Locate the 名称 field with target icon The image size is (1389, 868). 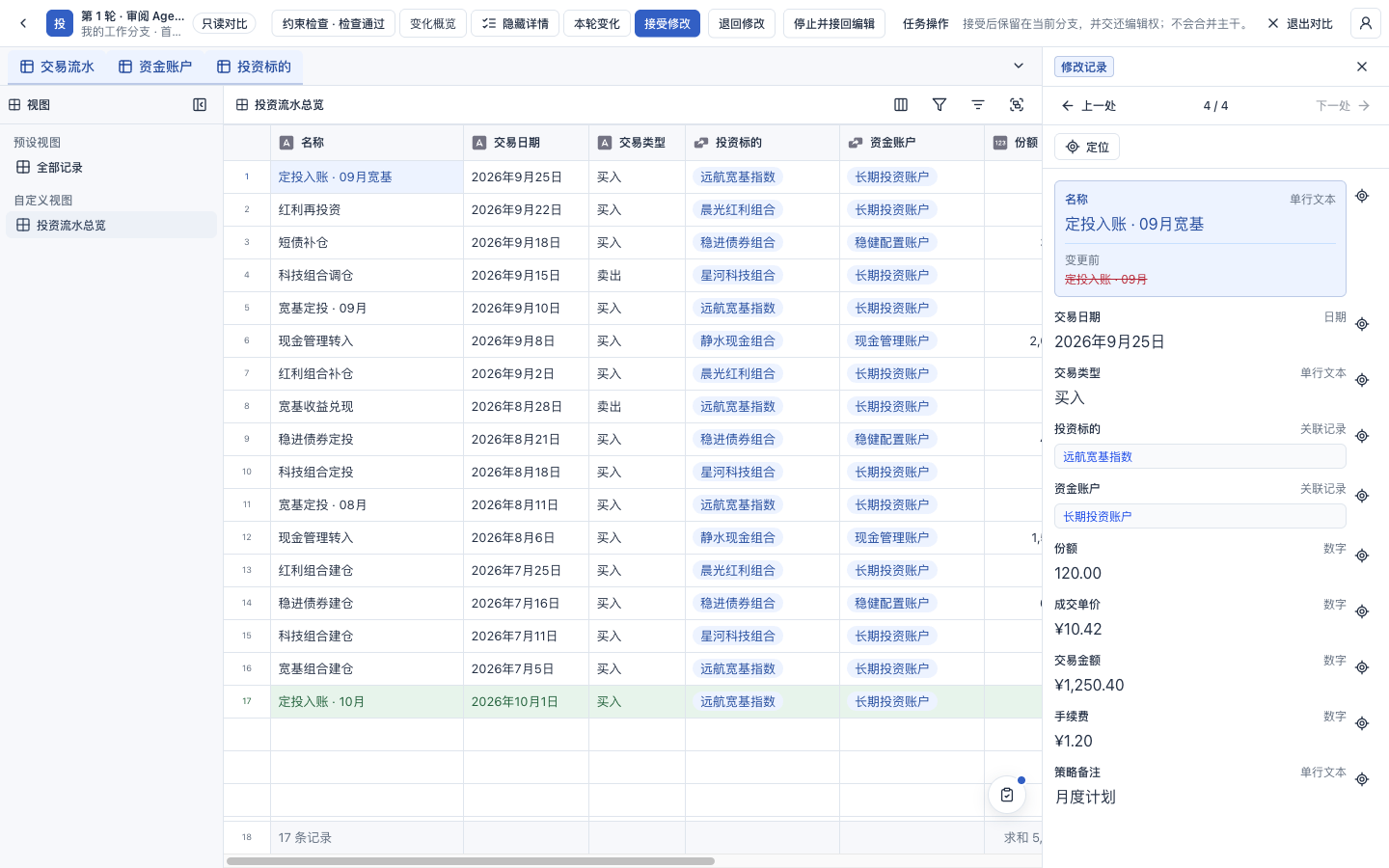pos(1362,196)
